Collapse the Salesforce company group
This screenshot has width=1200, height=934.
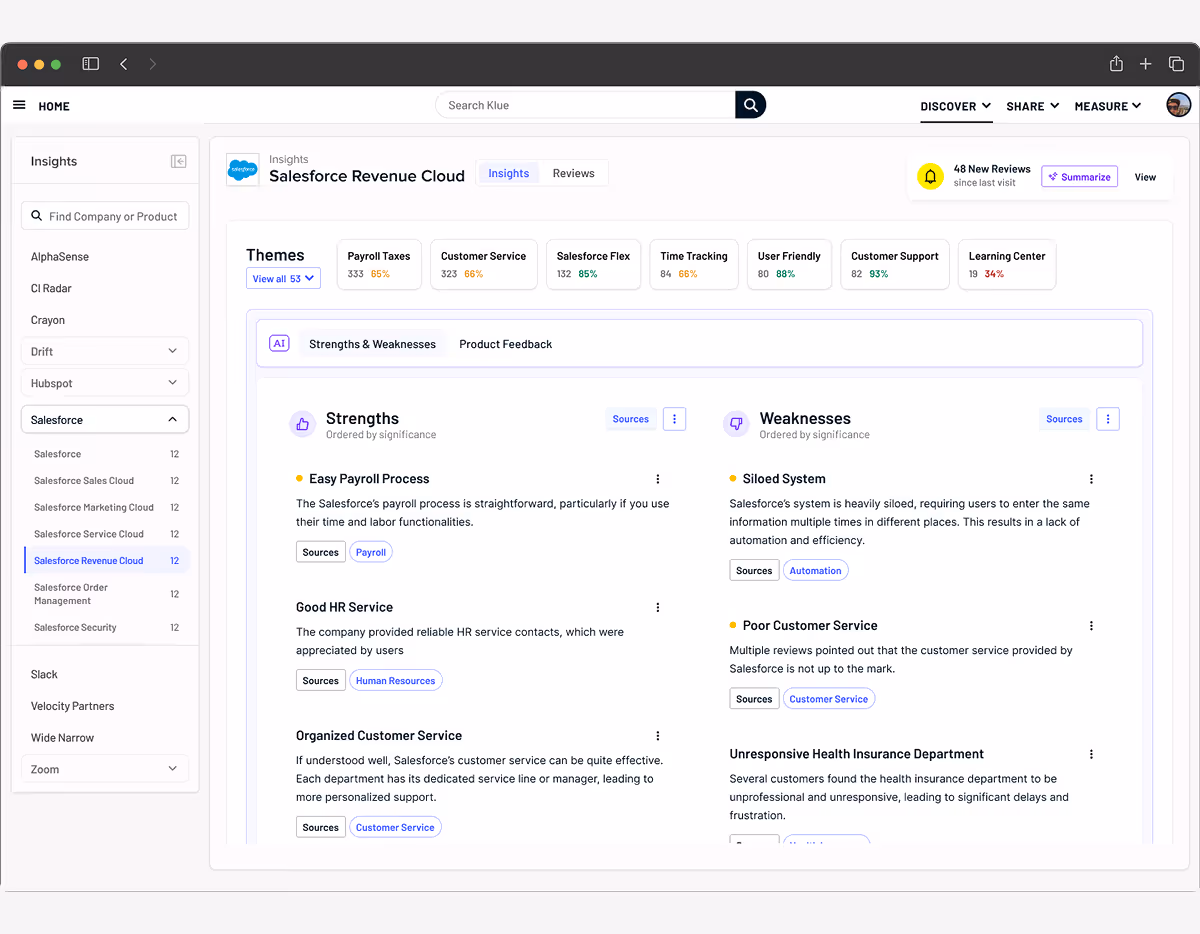[x=105, y=420]
